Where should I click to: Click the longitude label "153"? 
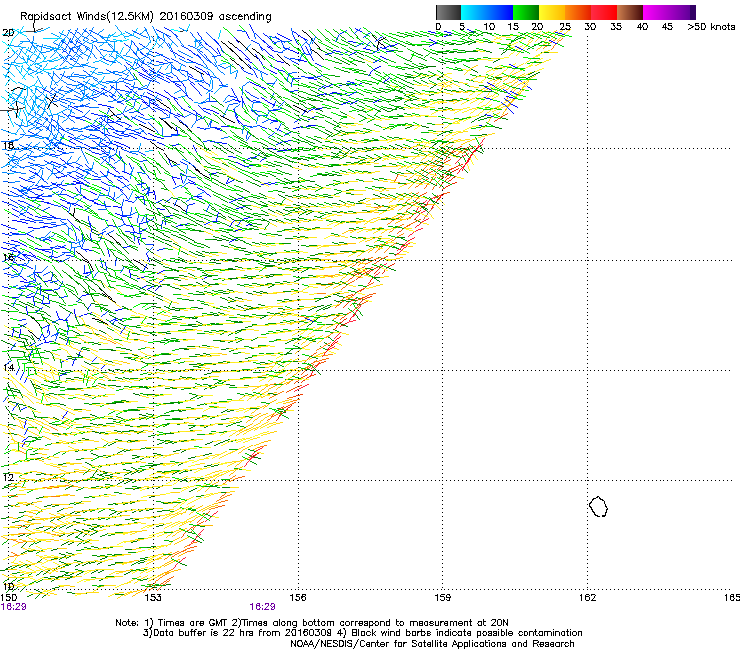(x=153, y=598)
